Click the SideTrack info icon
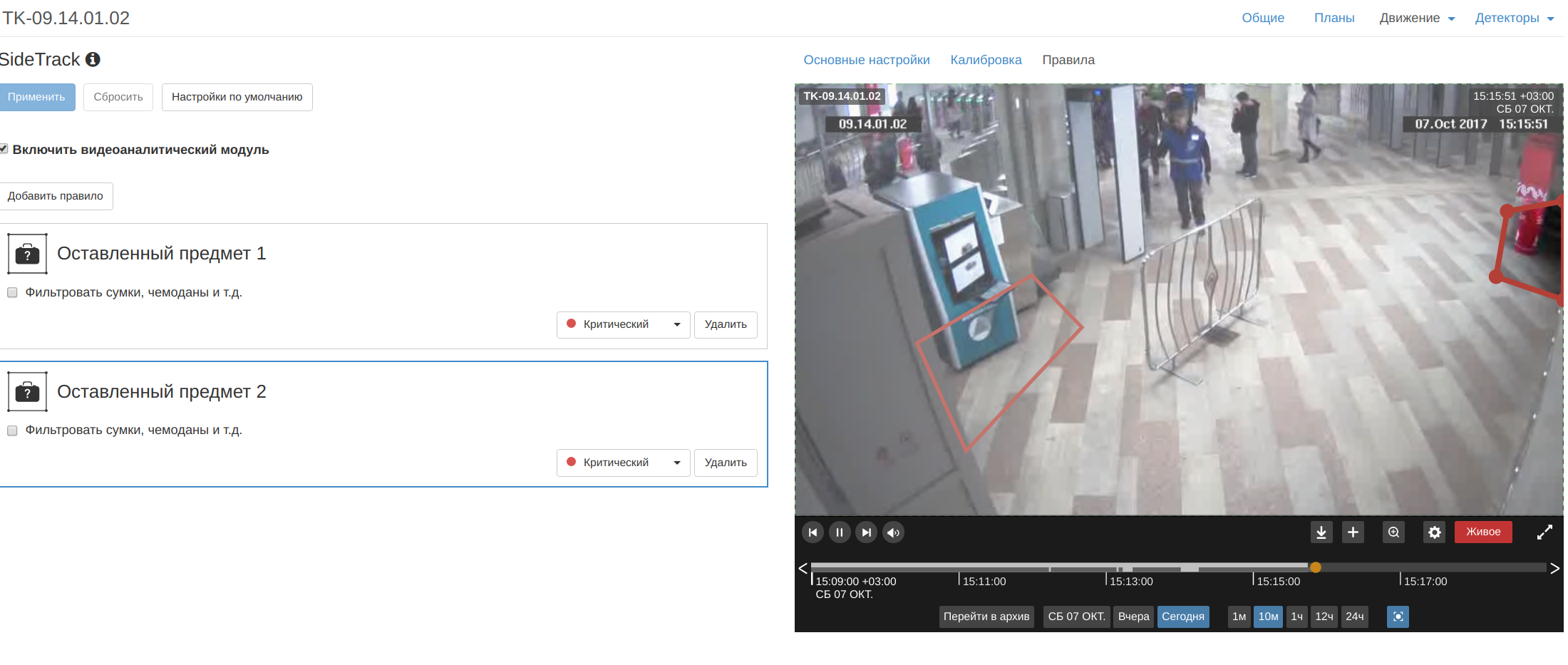The height and width of the screenshot is (665, 1568). coord(93,59)
